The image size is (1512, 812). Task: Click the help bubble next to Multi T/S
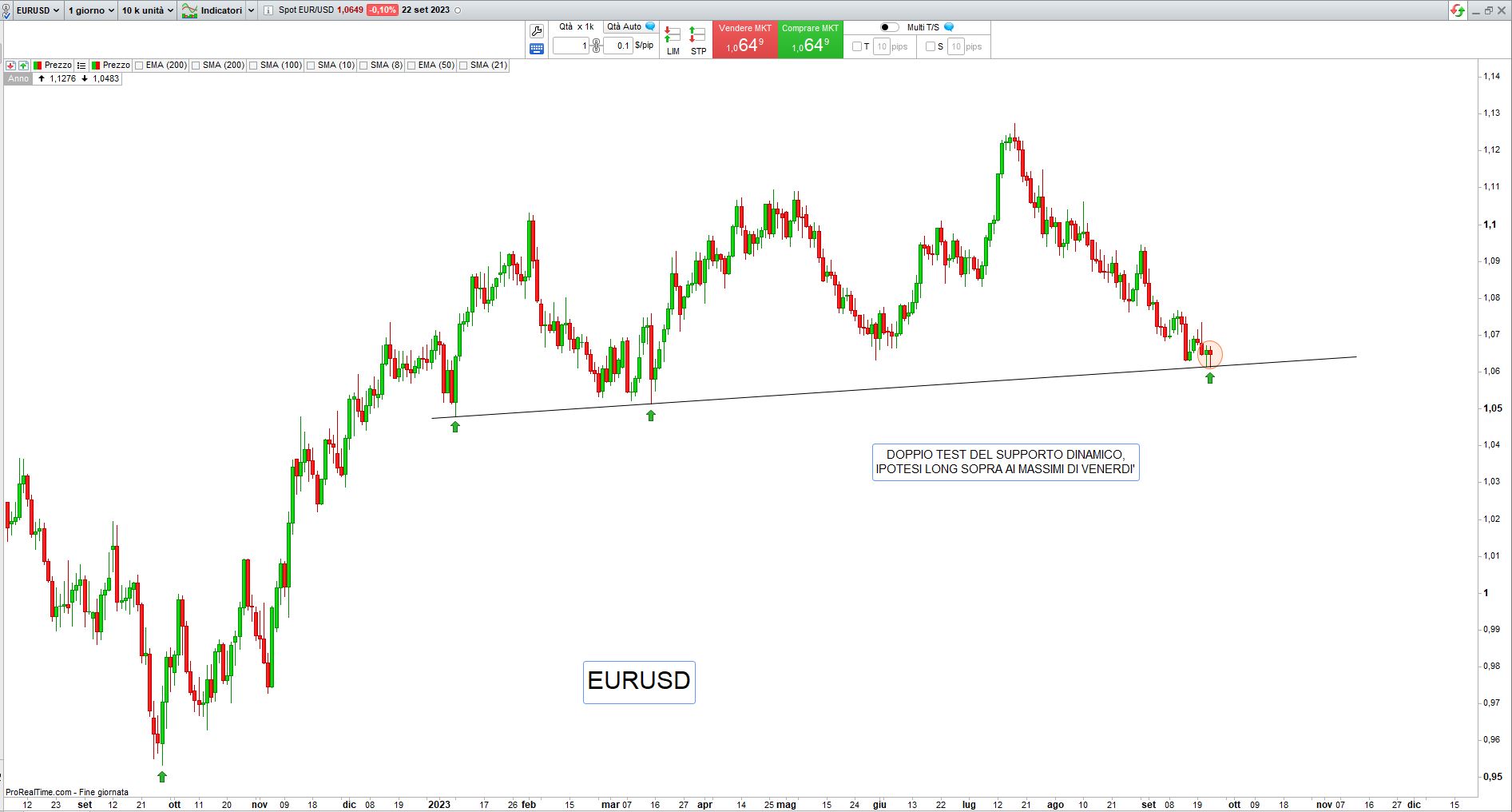pyautogui.click(x=949, y=27)
